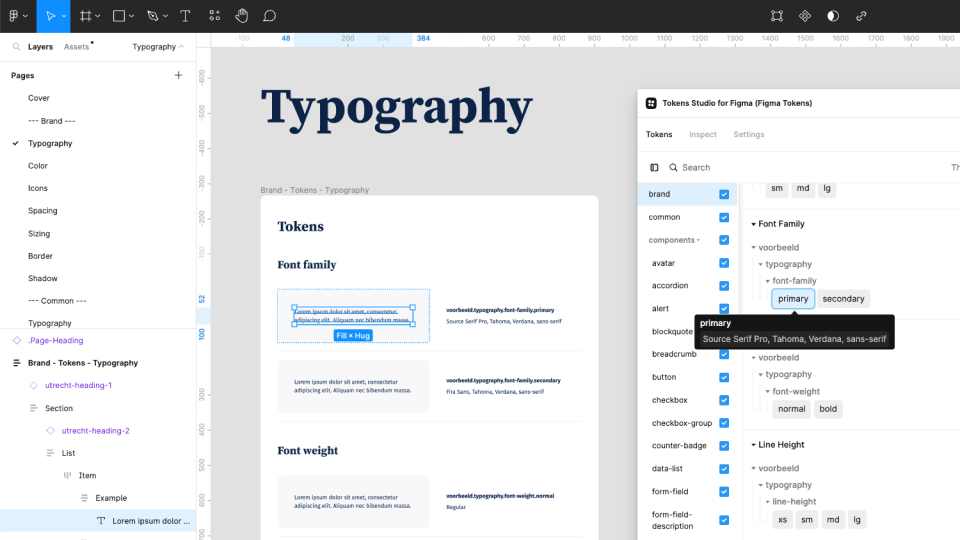Viewport: 960px width, 540px height.
Task: Click the instance icon beside utrecht-heading-2
Action: pyautogui.click(x=51, y=430)
